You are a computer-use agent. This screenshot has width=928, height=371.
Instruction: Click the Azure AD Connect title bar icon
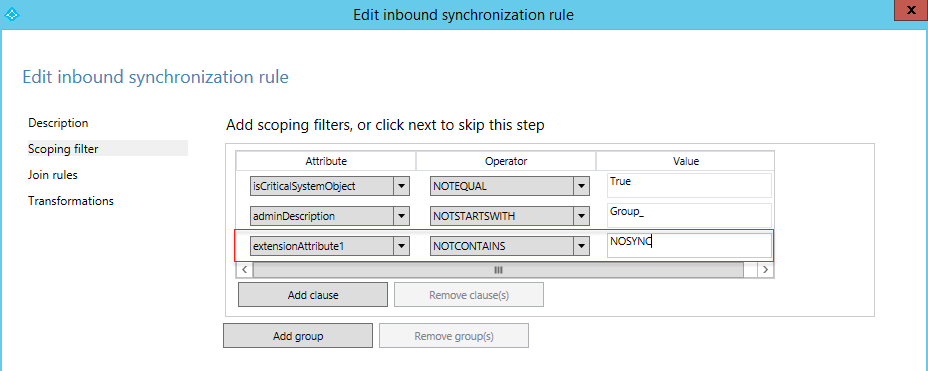12,14
